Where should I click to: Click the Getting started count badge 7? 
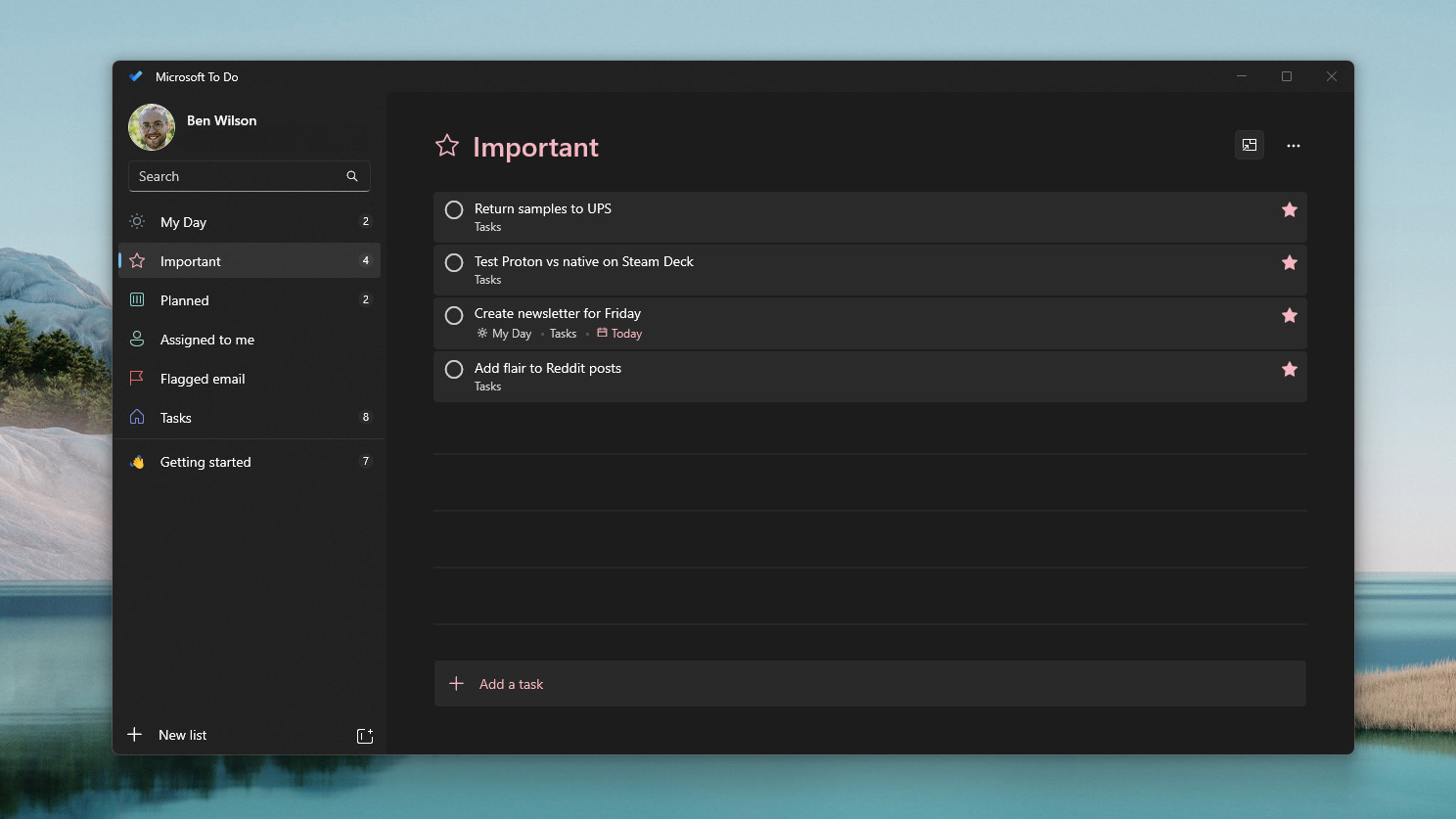366,461
